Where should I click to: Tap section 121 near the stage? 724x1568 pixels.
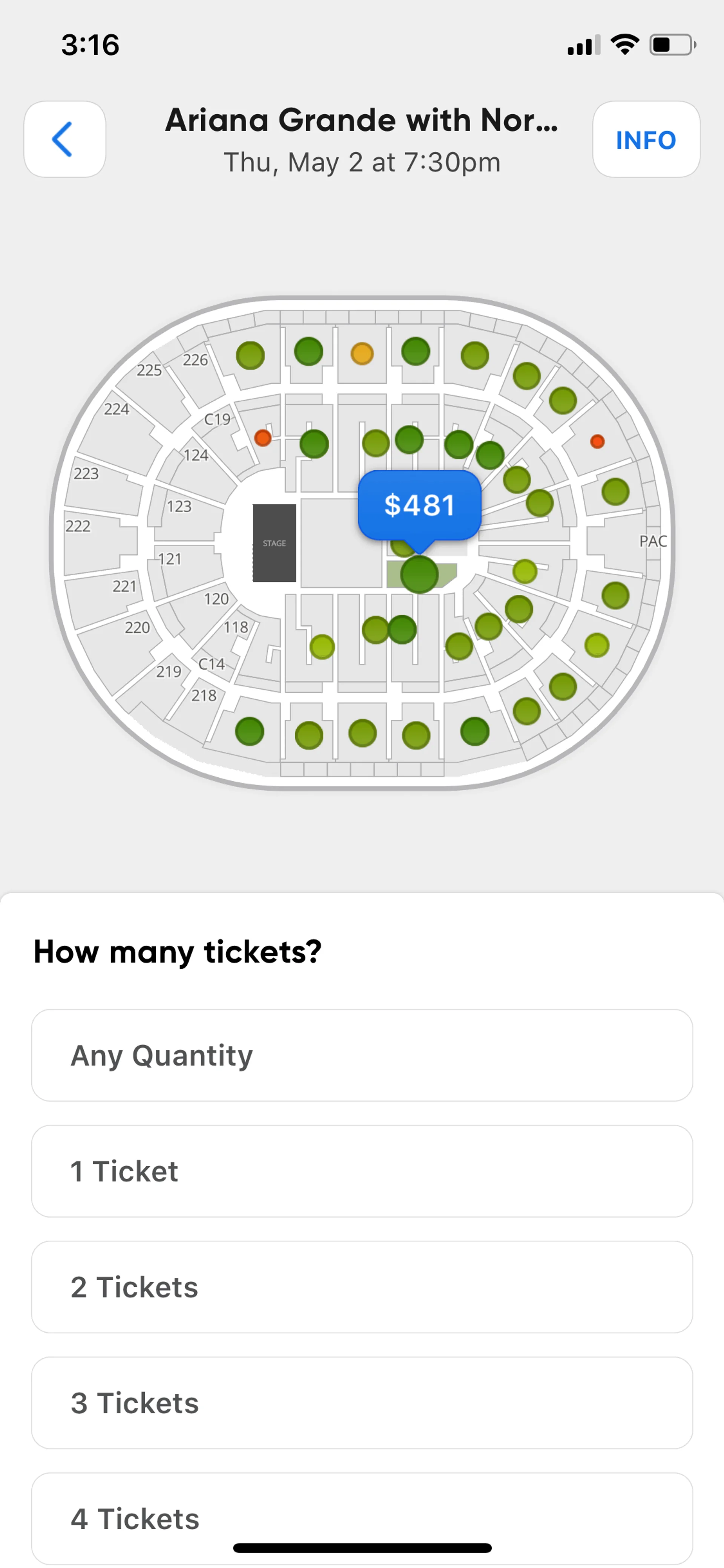pos(170,559)
